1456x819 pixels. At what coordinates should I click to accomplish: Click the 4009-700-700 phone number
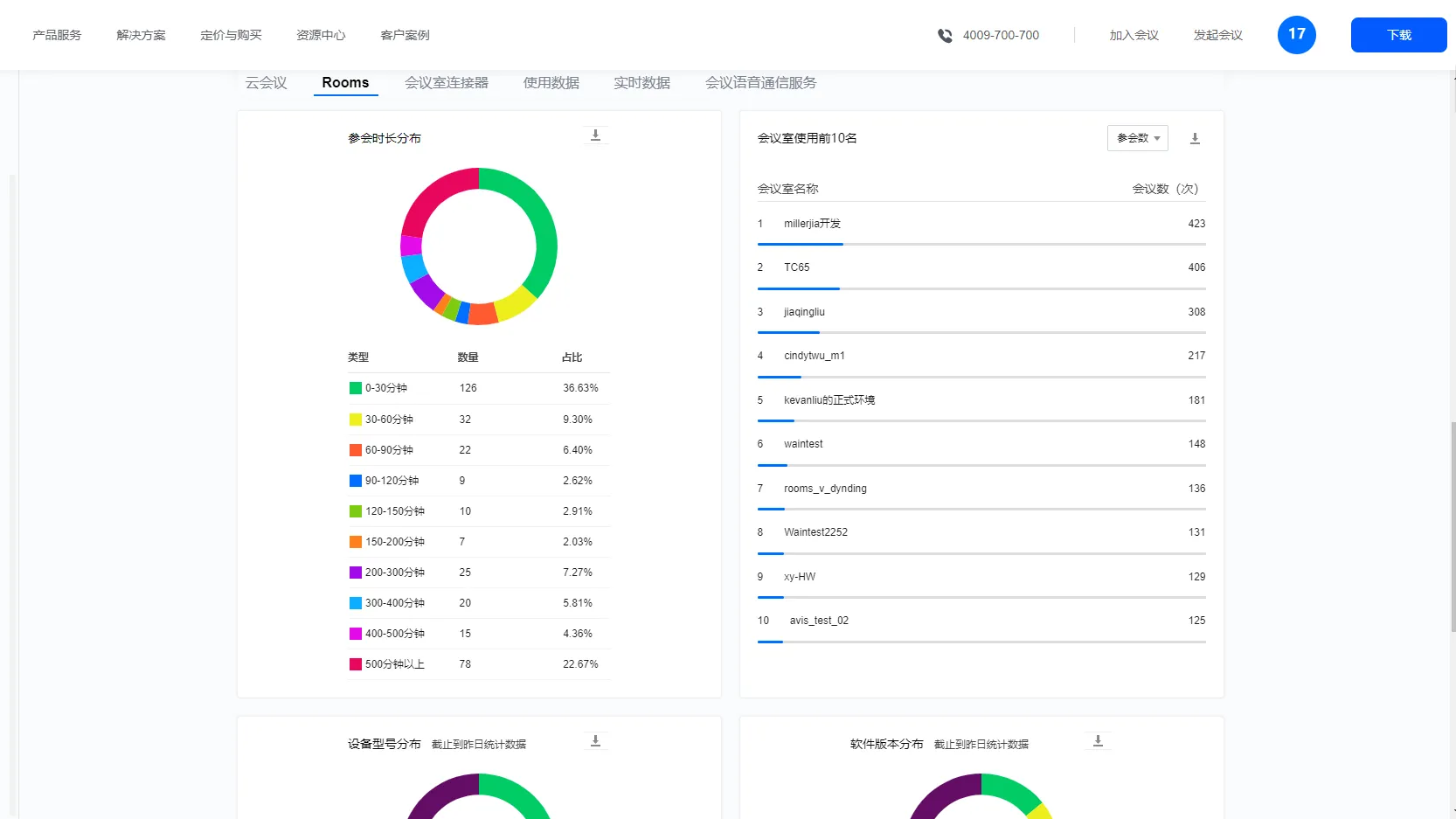pos(1001,35)
